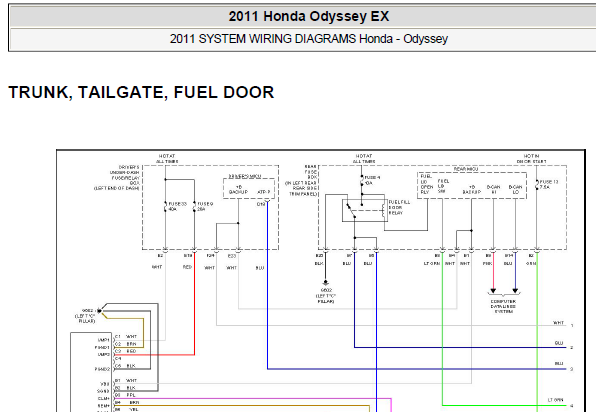This screenshot has height=412, width=596.
Task: Click the BLK ground wire label
Action: (319, 263)
